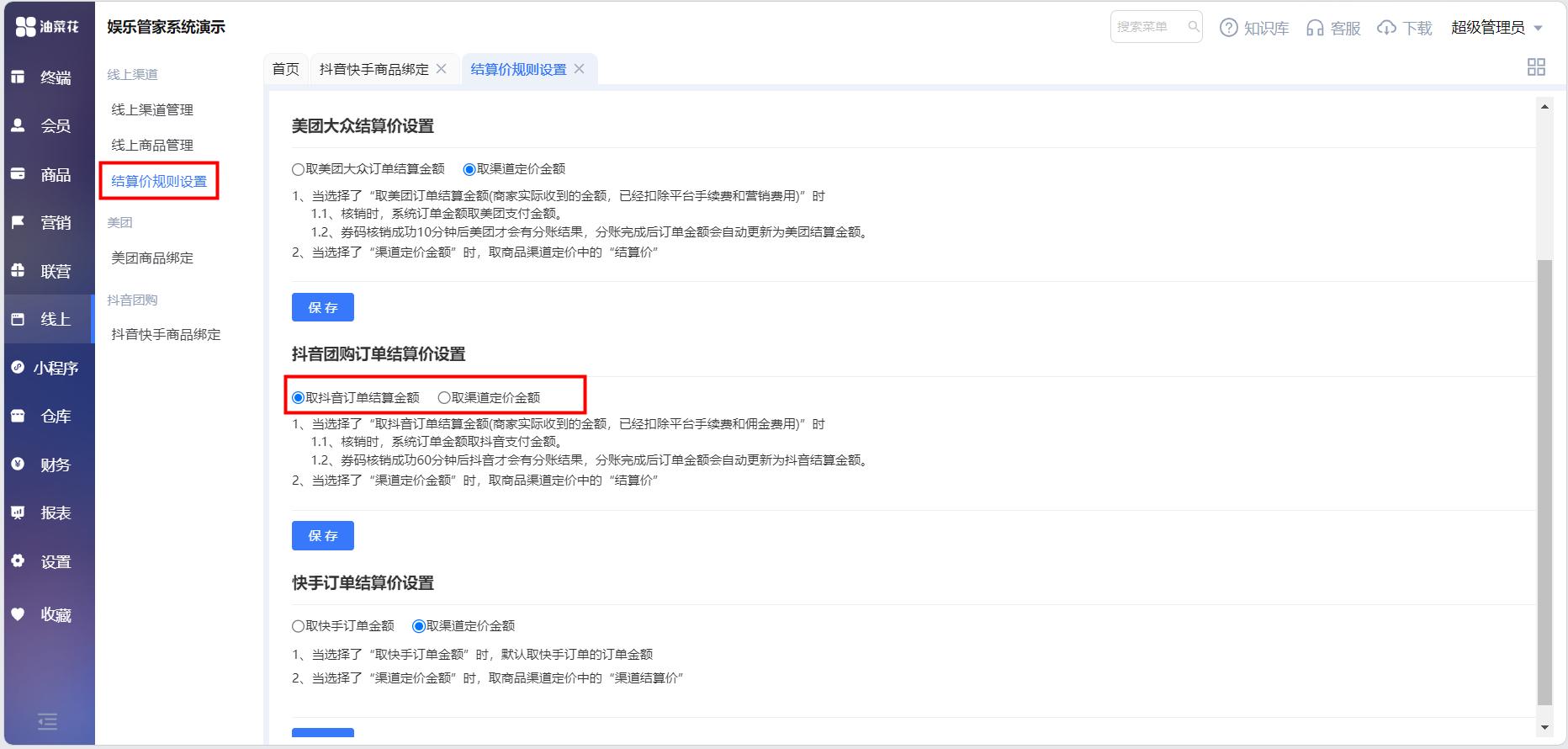Viewport: 1568px width, 749px height.
Task: Select 取渠道定价金额 radio under 快手订单
Action: [419, 626]
